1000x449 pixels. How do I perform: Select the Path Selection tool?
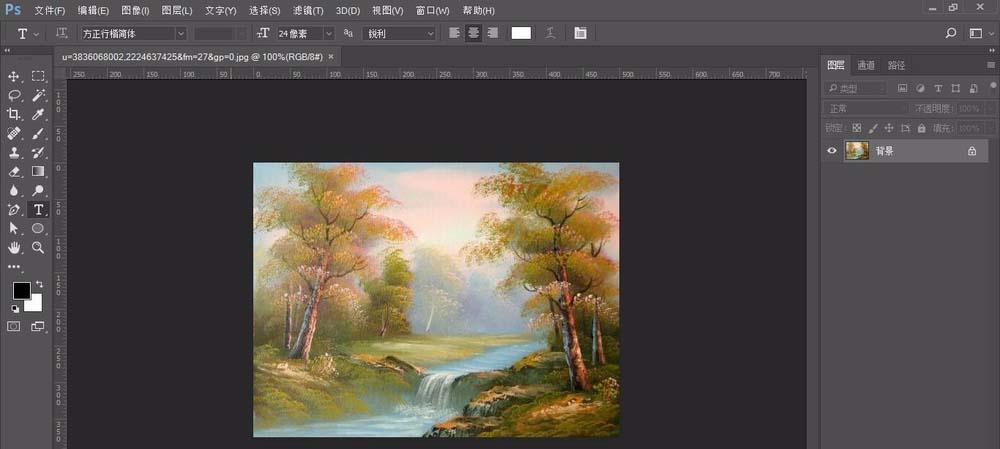13,228
